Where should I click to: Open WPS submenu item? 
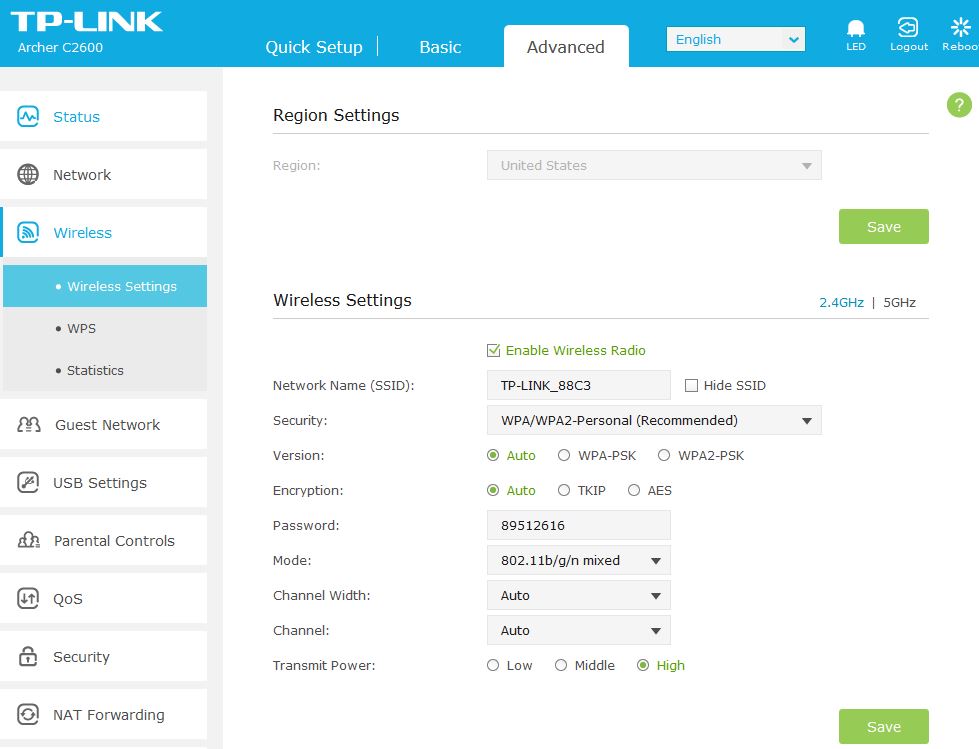105,328
